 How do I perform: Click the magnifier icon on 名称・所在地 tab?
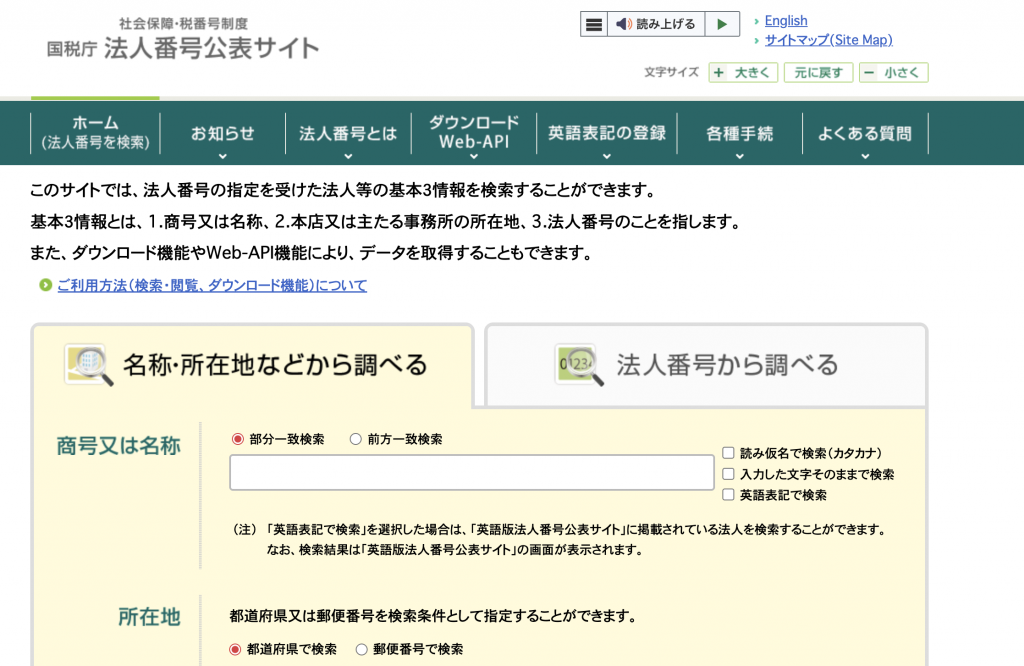(88, 365)
